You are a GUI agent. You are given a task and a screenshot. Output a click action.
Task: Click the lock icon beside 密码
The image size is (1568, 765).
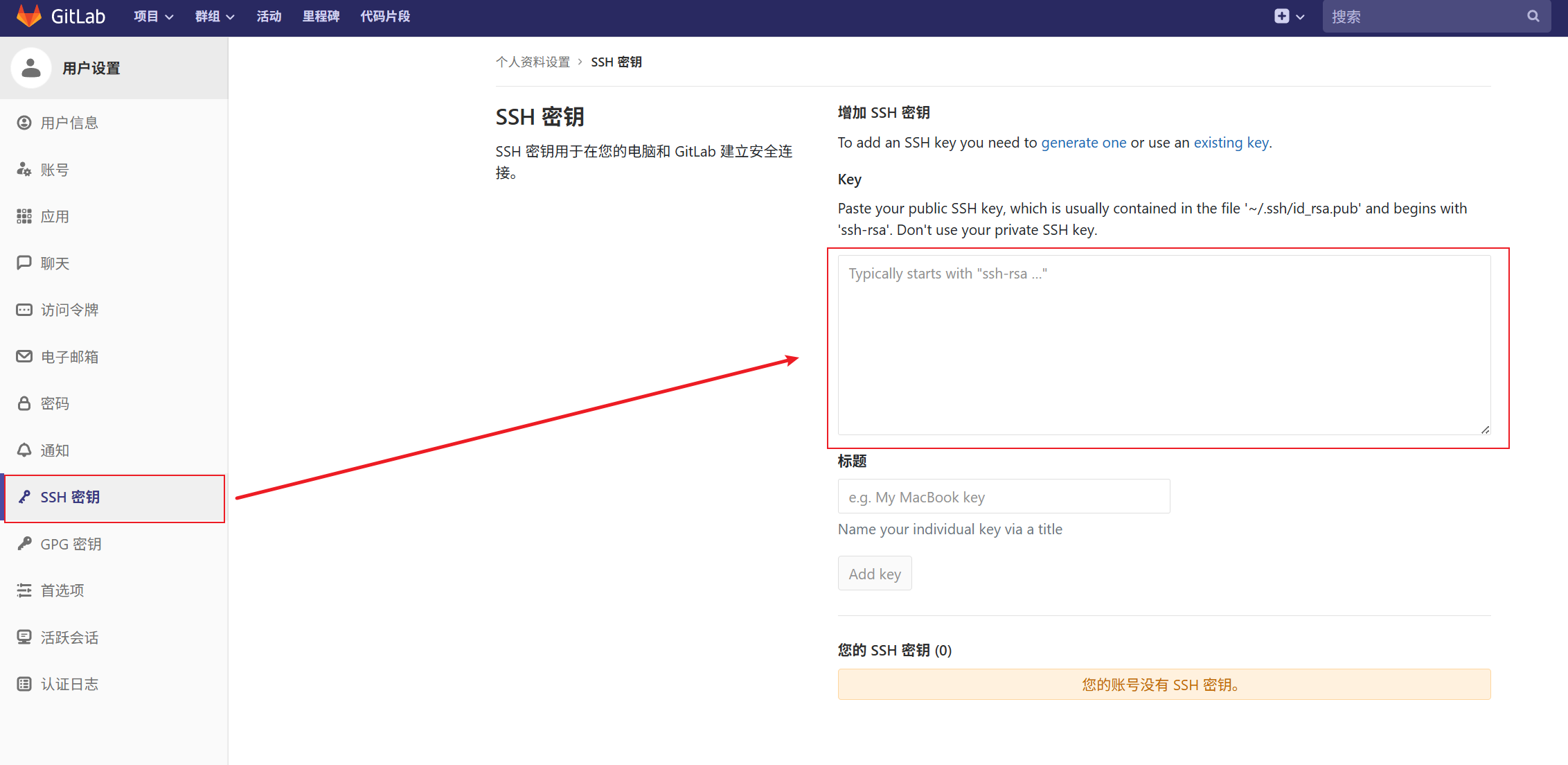pos(24,403)
